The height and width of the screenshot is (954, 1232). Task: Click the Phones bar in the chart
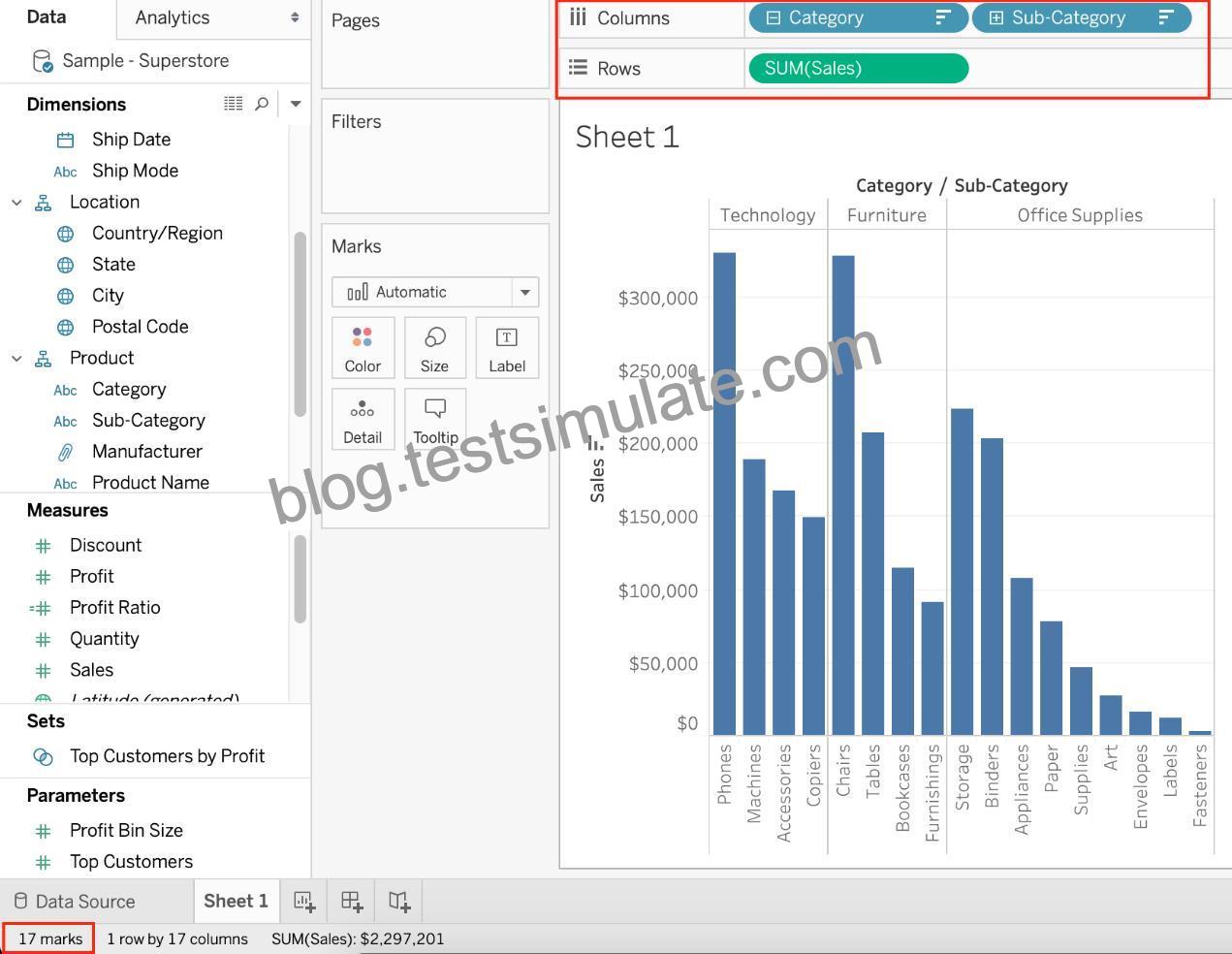725,493
